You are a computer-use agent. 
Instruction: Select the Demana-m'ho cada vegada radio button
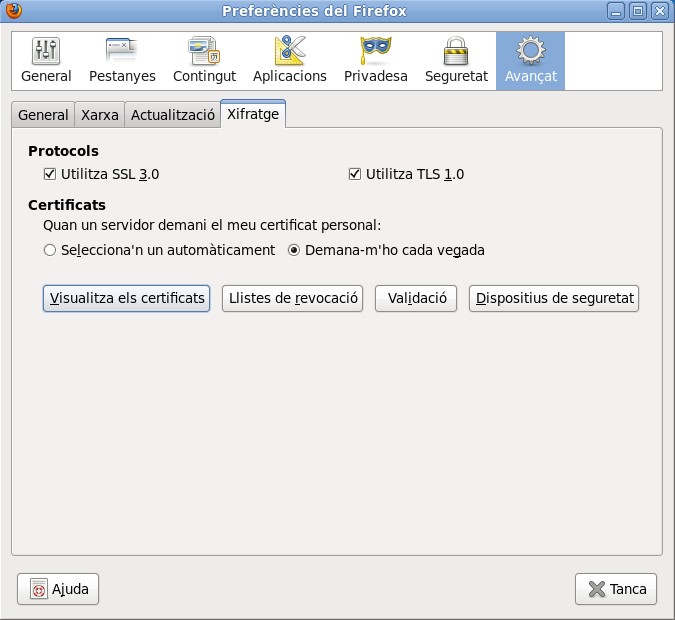click(x=294, y=250)
